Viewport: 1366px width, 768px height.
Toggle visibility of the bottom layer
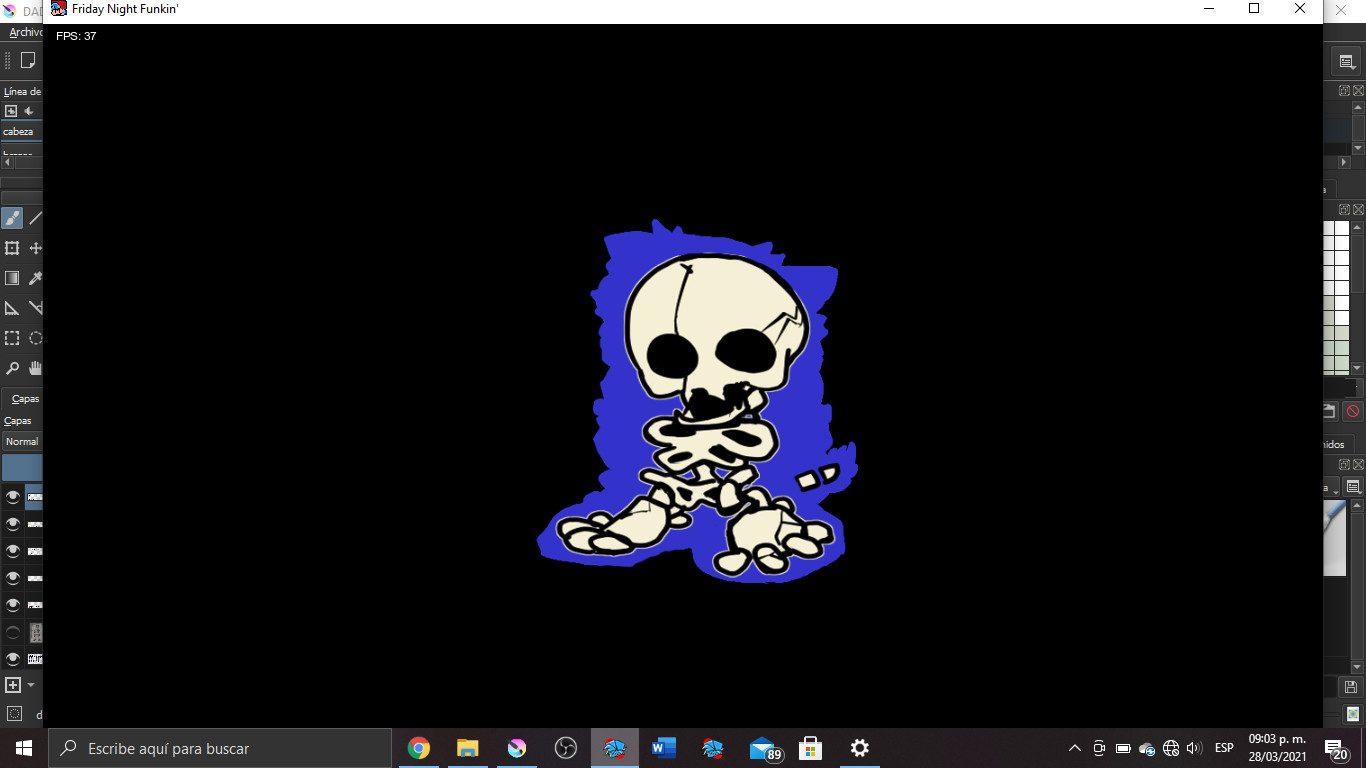[x=13, y=659]
